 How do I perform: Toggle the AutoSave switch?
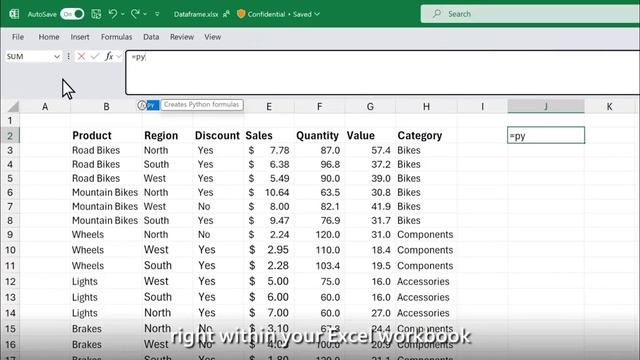[72, 14]
